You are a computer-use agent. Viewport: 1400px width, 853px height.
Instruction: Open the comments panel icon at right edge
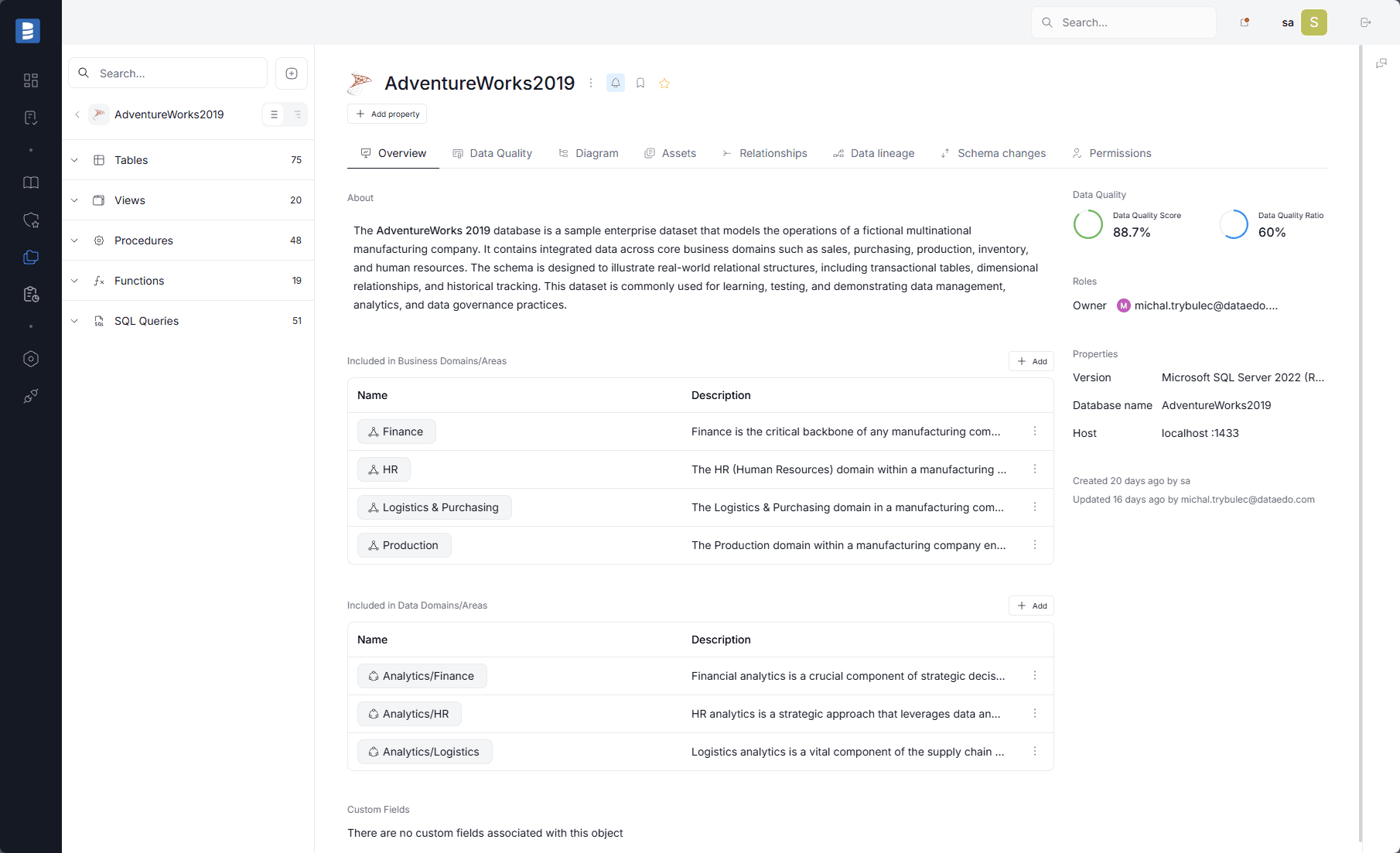pyautogui.click(x=1381, y=63)
